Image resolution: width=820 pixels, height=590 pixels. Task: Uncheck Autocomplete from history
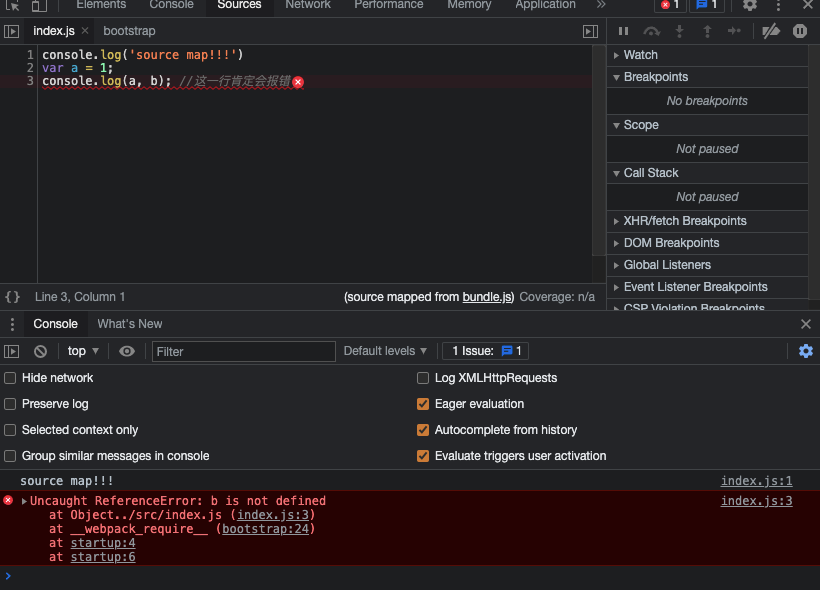(x=423, y=430)
